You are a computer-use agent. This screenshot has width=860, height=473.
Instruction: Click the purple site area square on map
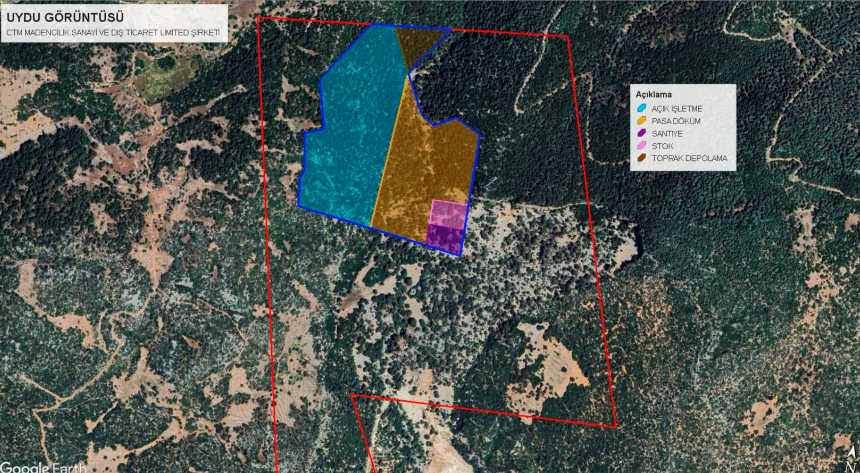[445, 238]
